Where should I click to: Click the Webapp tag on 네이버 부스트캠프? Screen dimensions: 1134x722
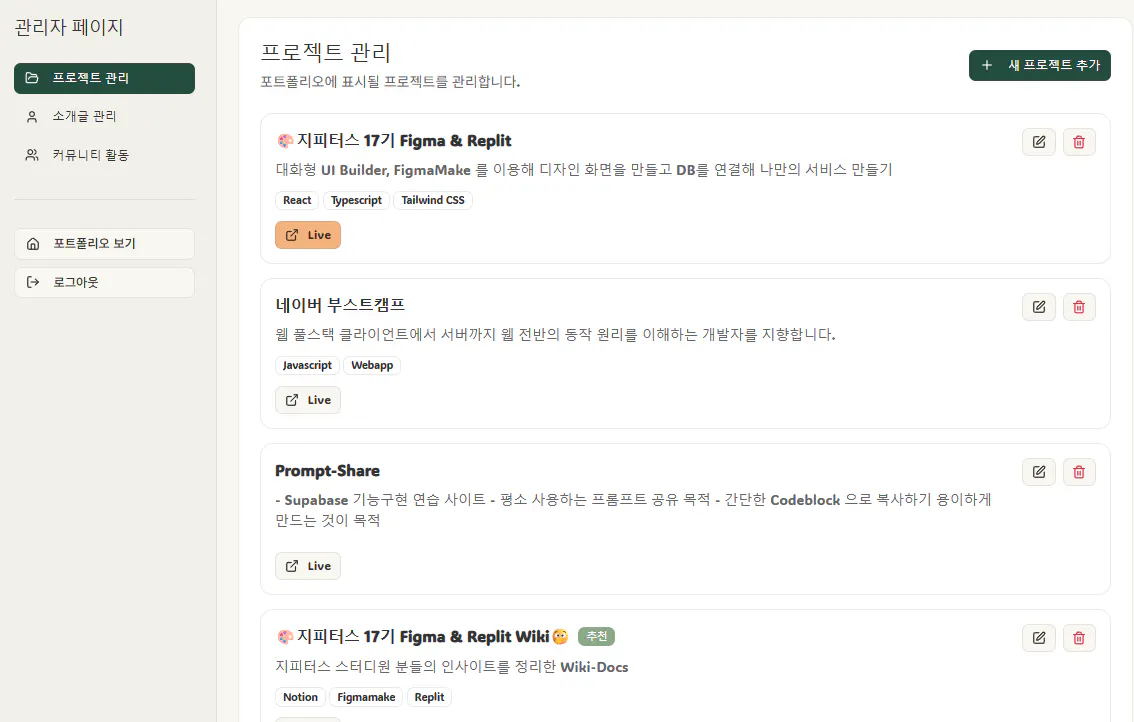(372, 365)
